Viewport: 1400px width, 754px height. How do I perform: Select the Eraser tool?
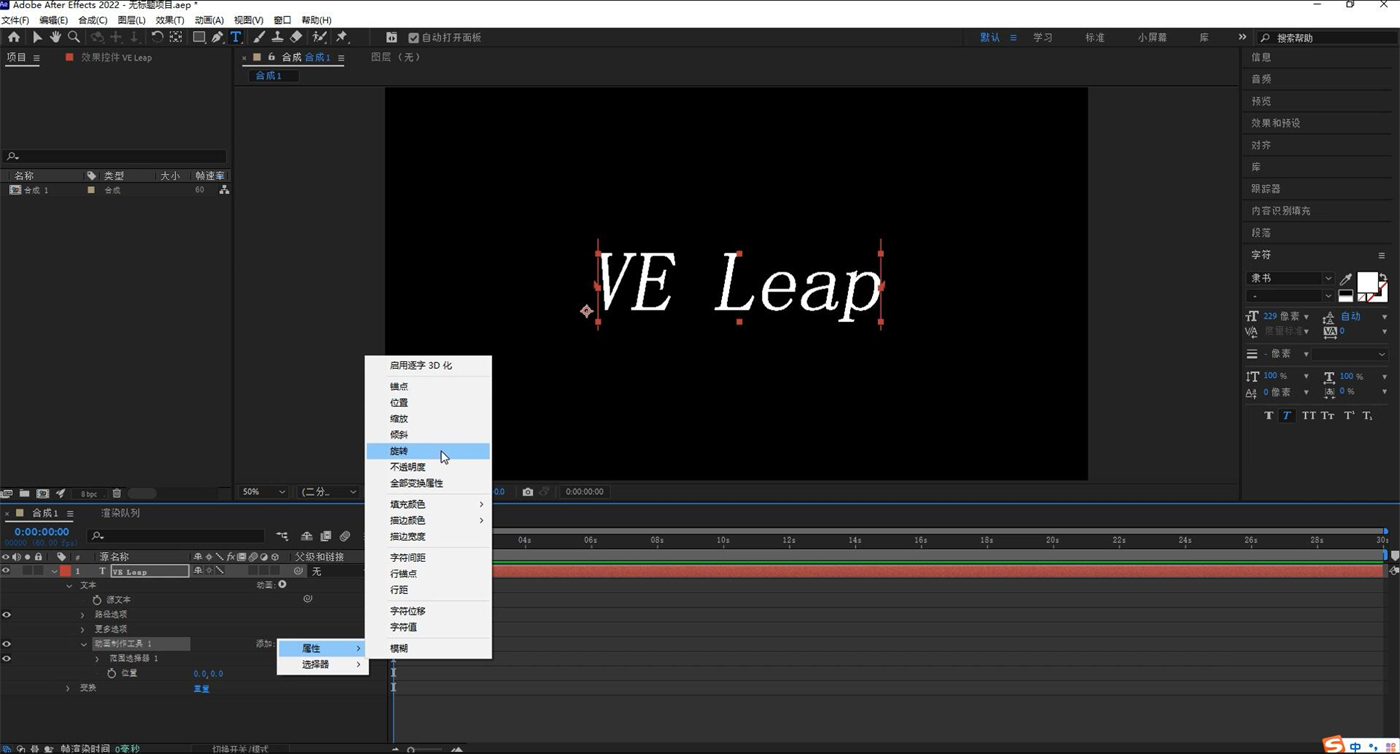click(296, 37)
